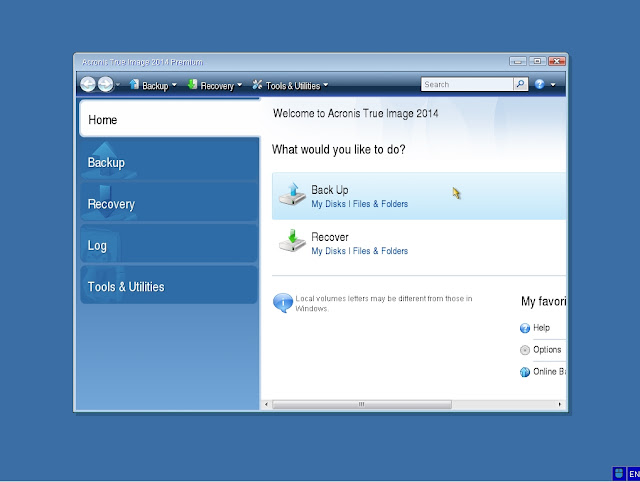Go back with the back arrow button
Screen dimensions: 640x482
[x=87, y=84]
